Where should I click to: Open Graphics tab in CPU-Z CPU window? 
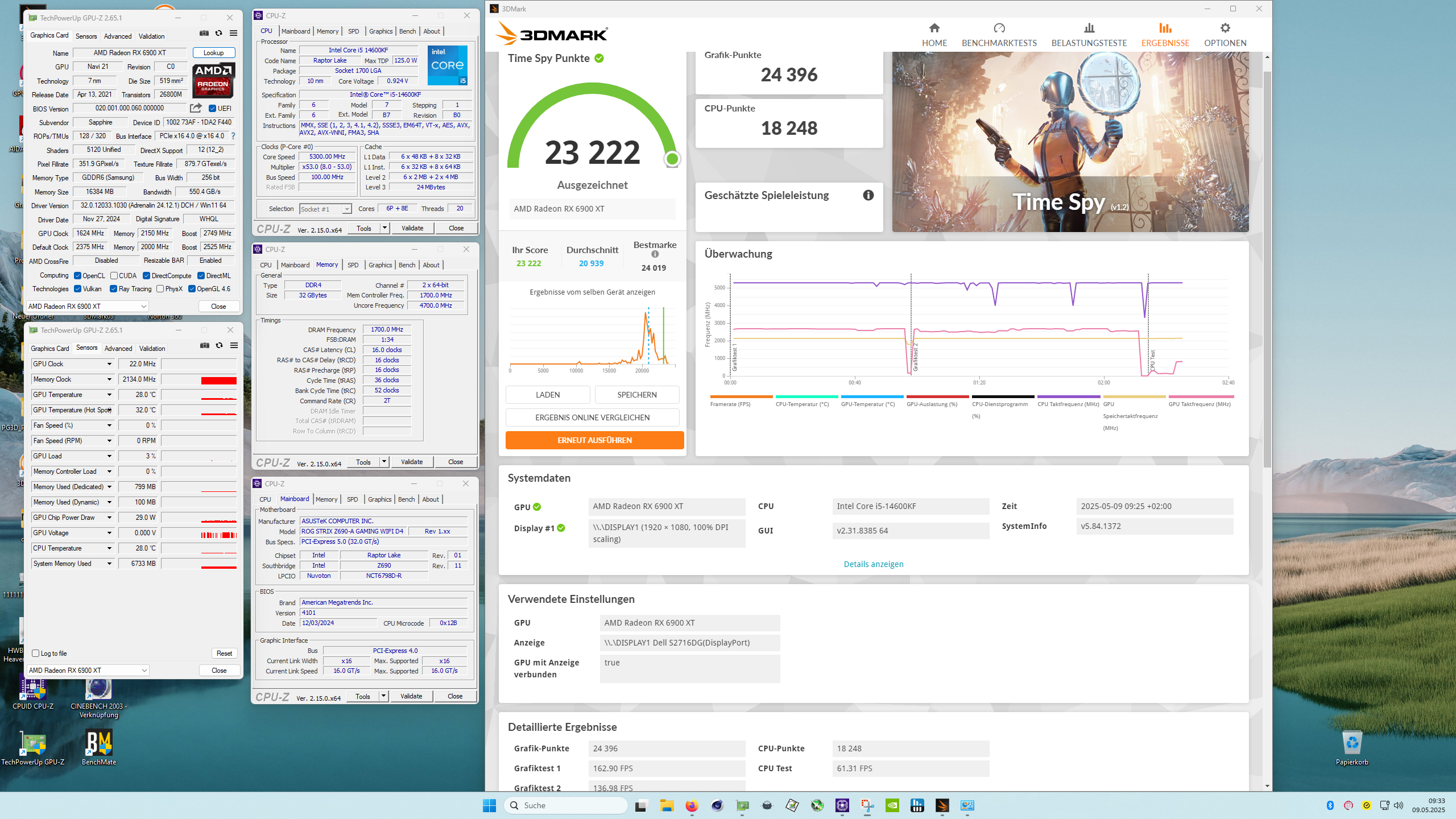(380, 31)
